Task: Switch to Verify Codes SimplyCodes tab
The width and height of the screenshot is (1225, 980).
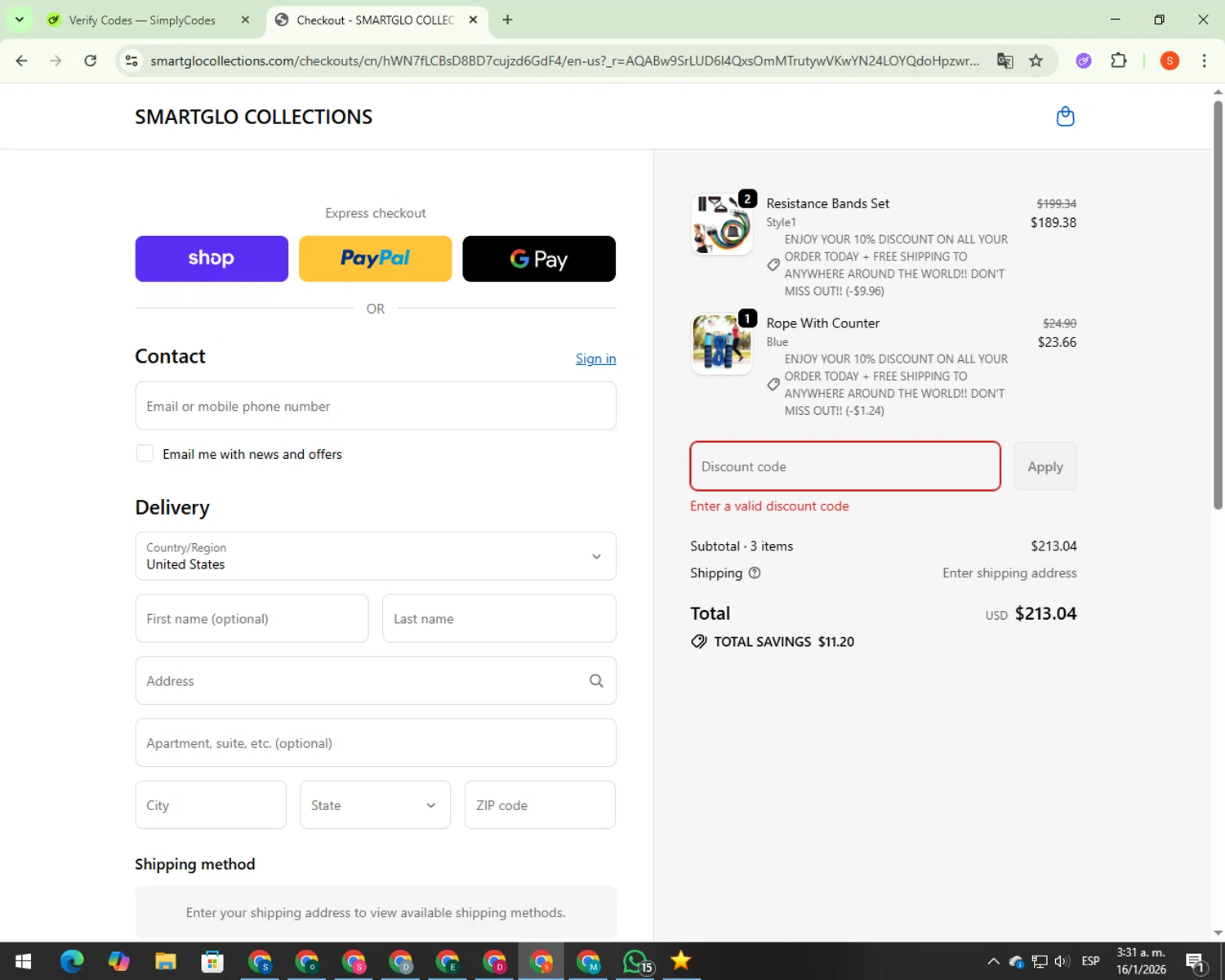Action: point(142,20)
